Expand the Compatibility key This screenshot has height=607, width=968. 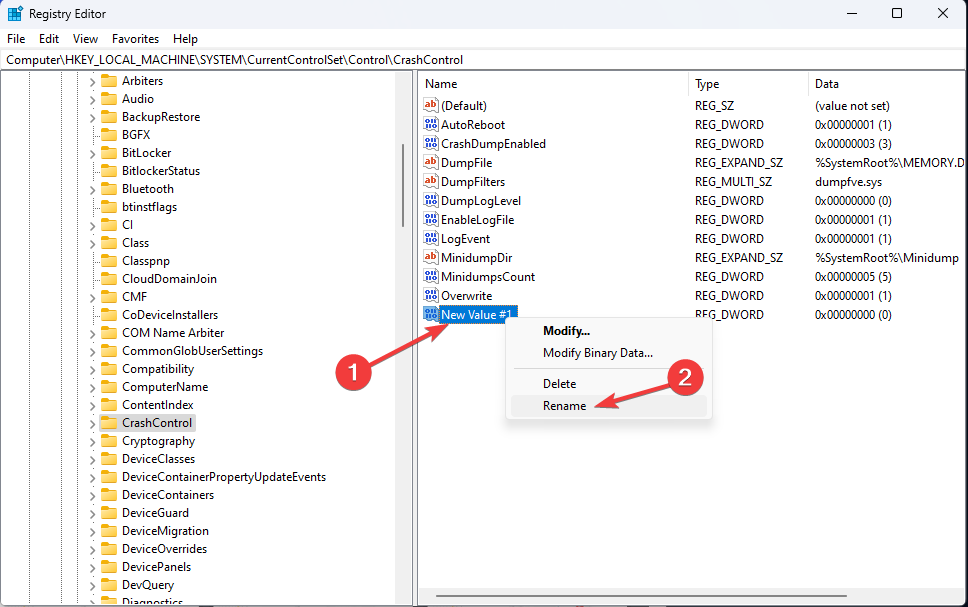(92, 369)
